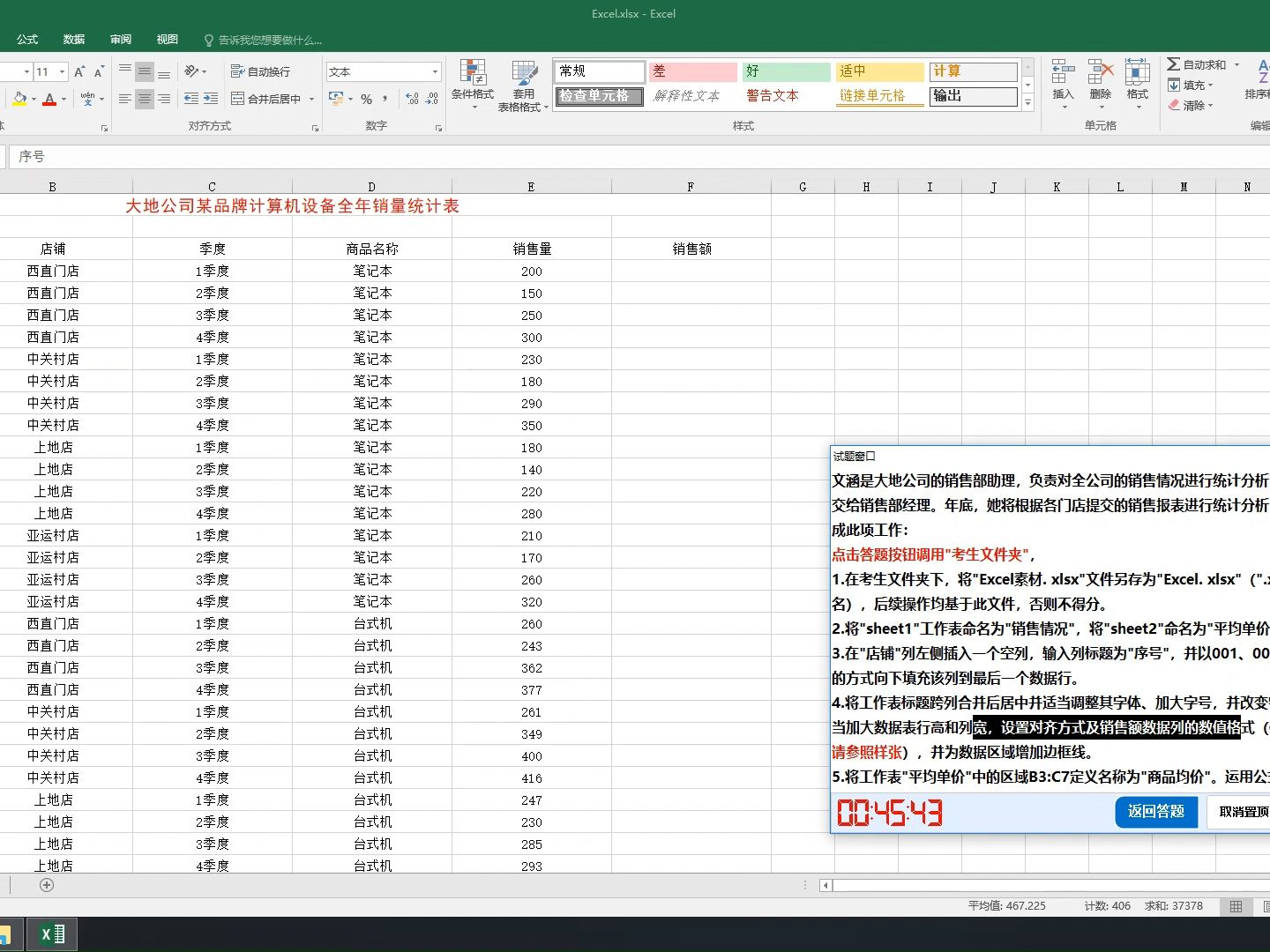Increase font size with the larger A icon

tap(79, 71)
